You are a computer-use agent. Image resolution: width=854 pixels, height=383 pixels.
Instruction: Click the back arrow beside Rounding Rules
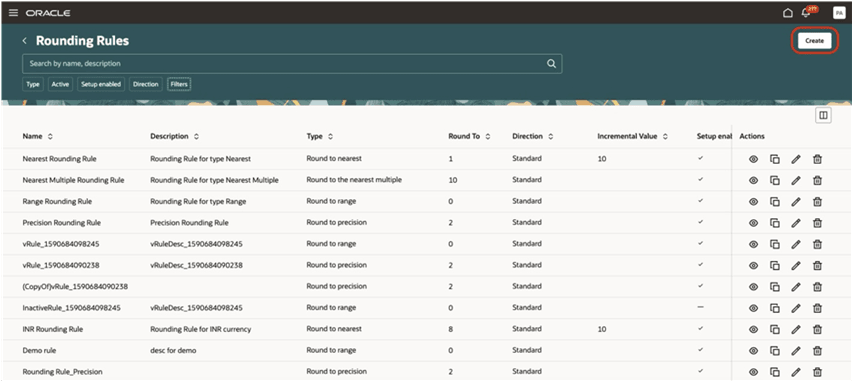coord(25,41)
